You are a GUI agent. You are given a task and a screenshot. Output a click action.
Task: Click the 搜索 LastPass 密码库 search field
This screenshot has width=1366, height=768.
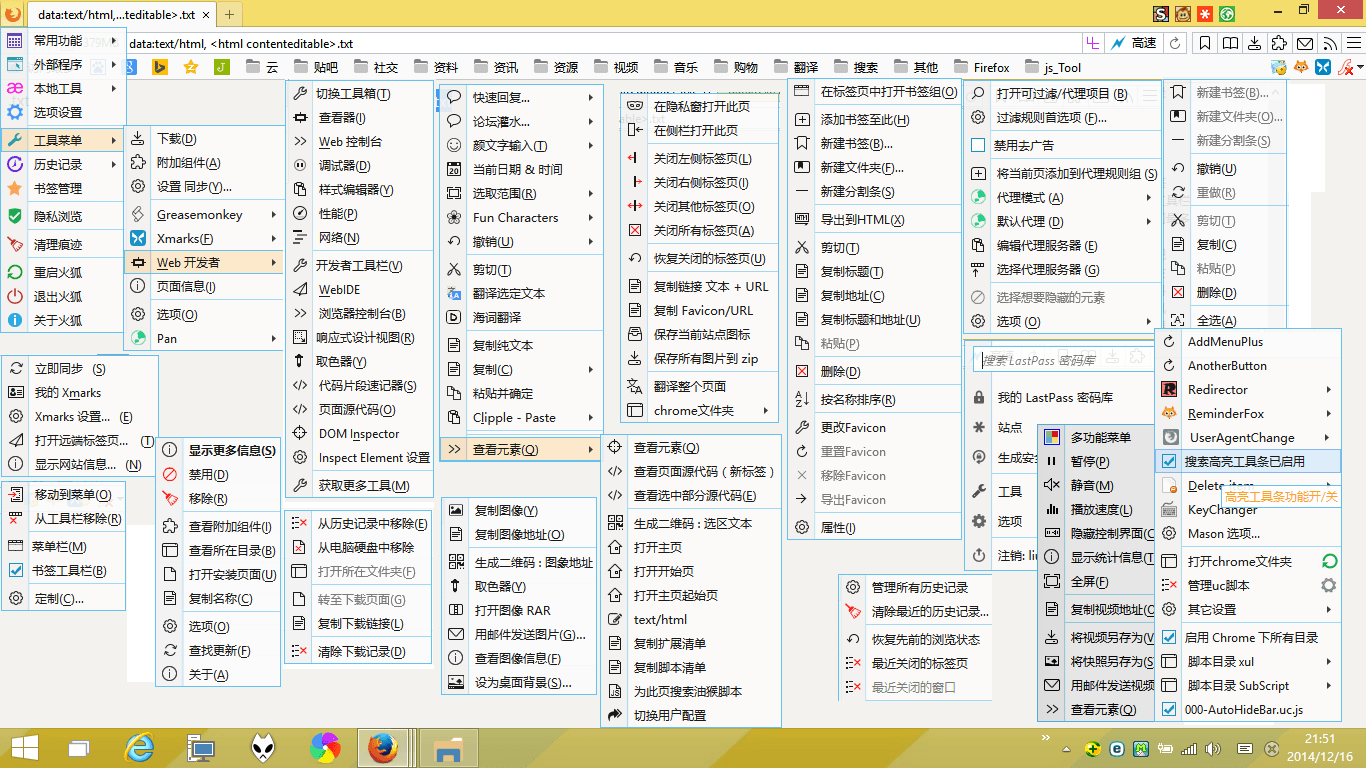pyautogui.click(x=1050, y=360)
